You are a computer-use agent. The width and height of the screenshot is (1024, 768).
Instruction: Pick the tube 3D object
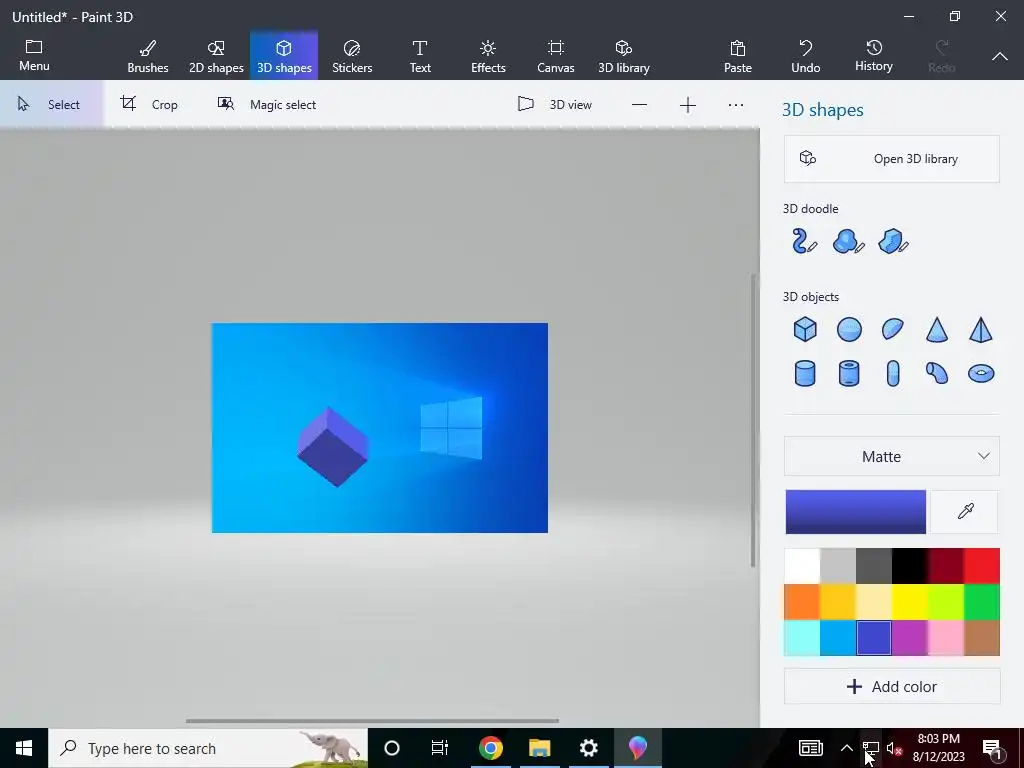849,374
